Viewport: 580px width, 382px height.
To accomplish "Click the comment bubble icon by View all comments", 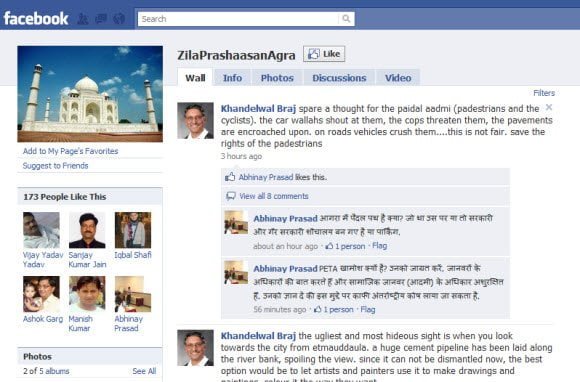I will 230,196.
